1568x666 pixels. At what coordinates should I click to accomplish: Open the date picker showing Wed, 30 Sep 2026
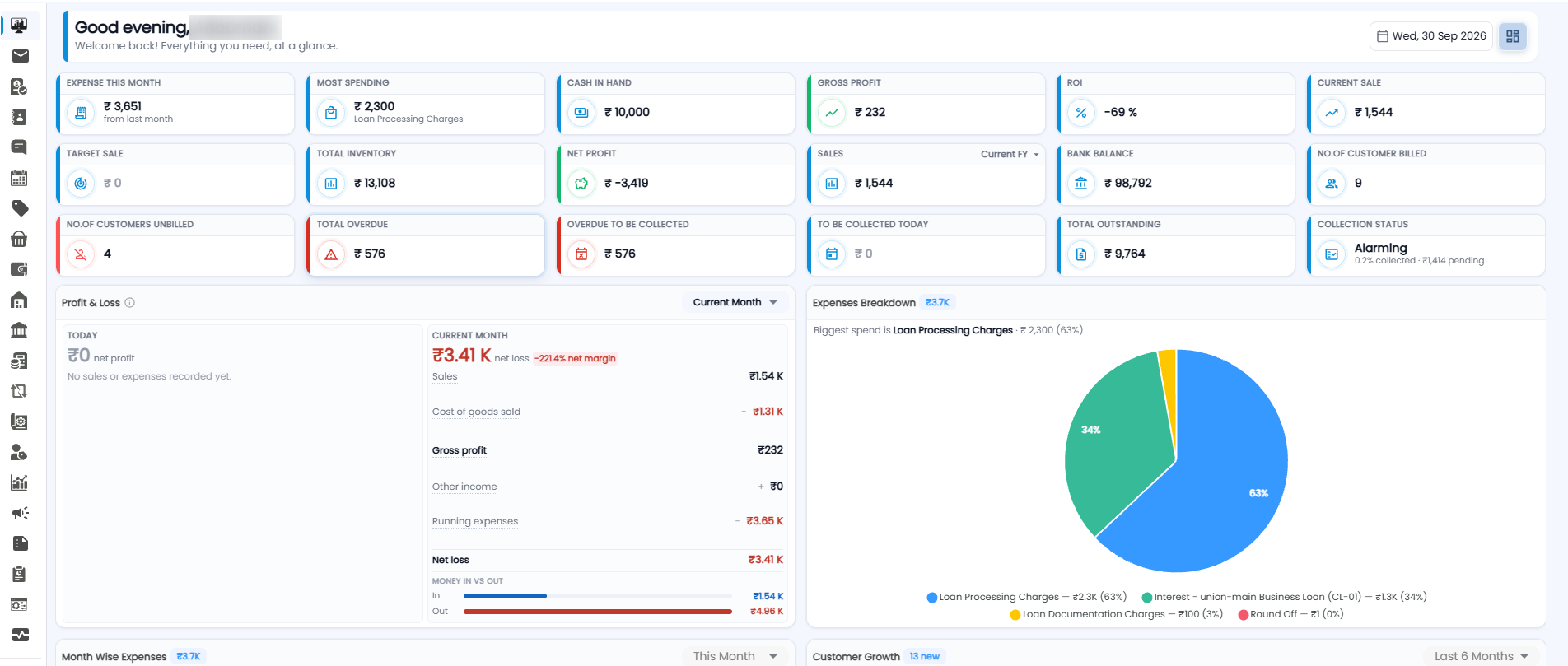(1431, 36)
